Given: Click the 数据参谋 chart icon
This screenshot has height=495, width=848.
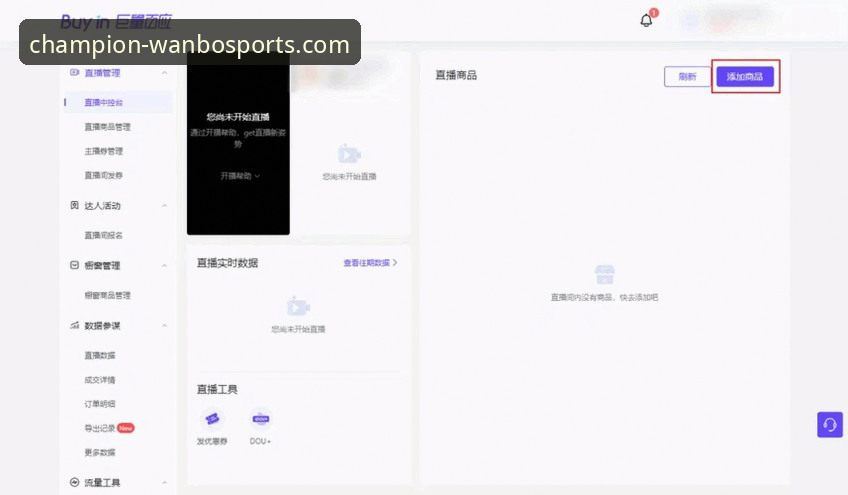Looking at the screenshot, I should [75, 325].
